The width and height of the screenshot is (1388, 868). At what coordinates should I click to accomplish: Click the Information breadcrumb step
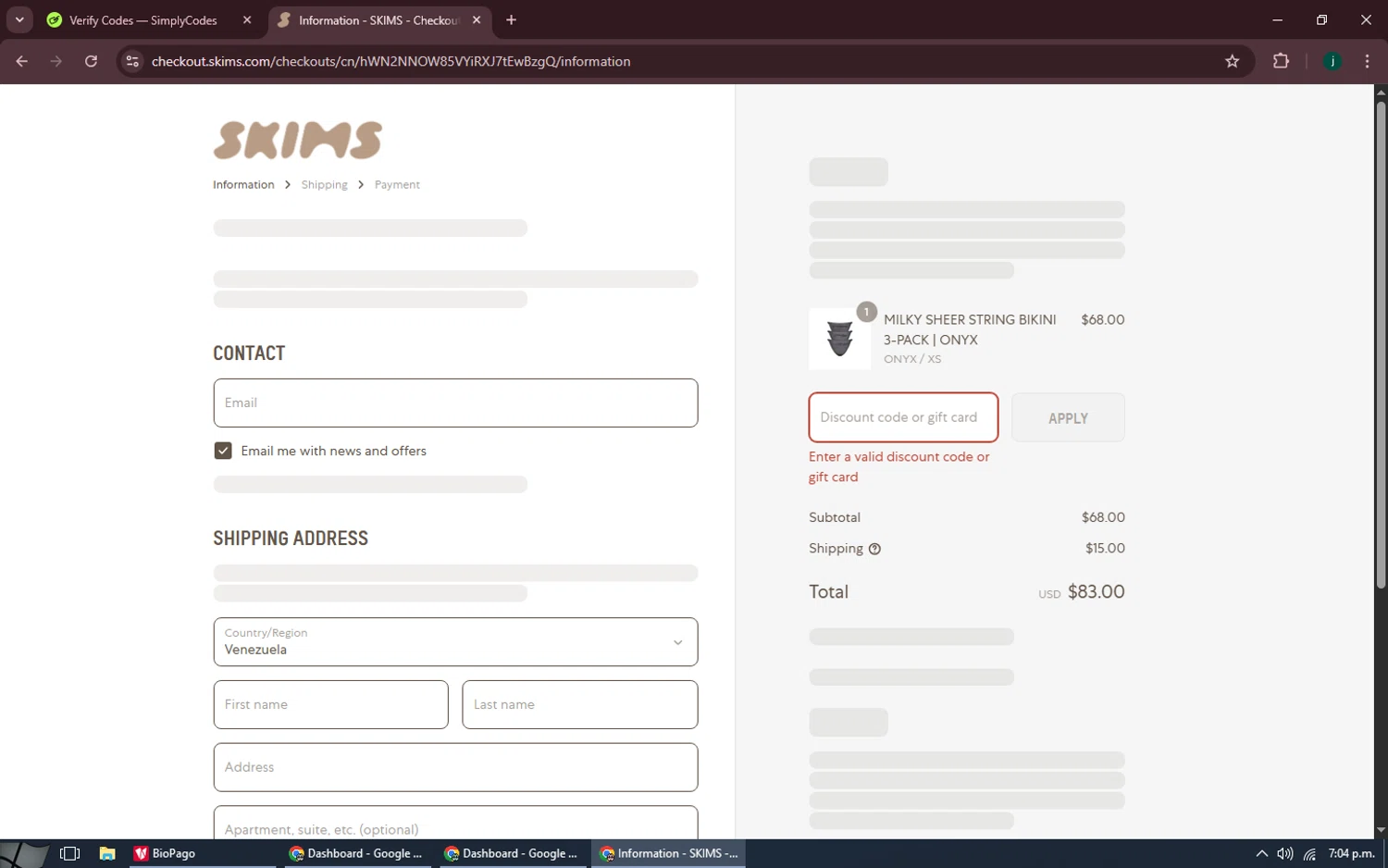coord(243,185)
